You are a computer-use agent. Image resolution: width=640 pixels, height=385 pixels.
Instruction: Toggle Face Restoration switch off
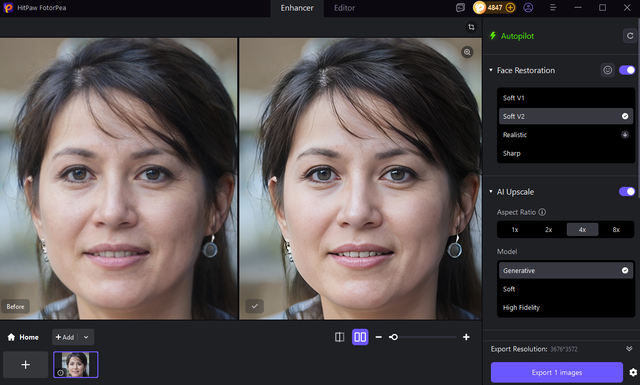[x=627, y=70]
